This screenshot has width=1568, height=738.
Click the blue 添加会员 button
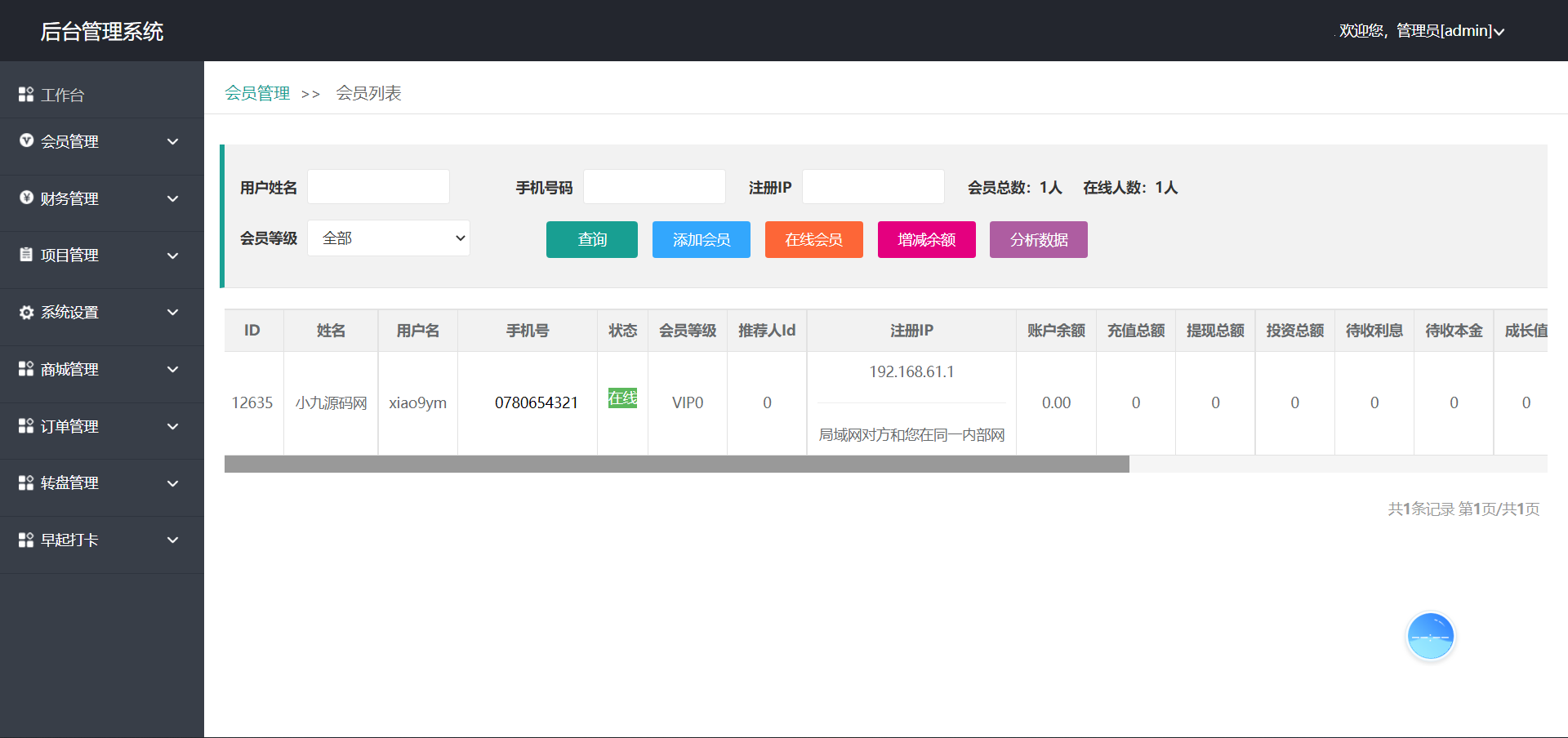(x=702, y=239)
